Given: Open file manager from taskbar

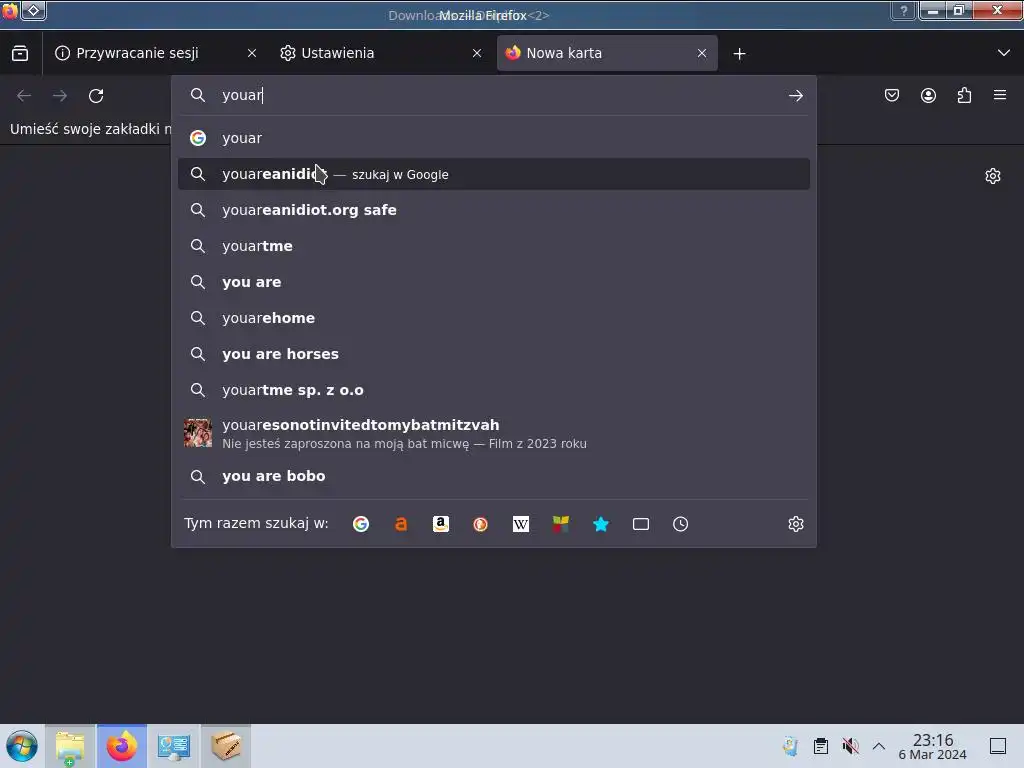Looking at the screenshot, I should [x=70, y=746].
